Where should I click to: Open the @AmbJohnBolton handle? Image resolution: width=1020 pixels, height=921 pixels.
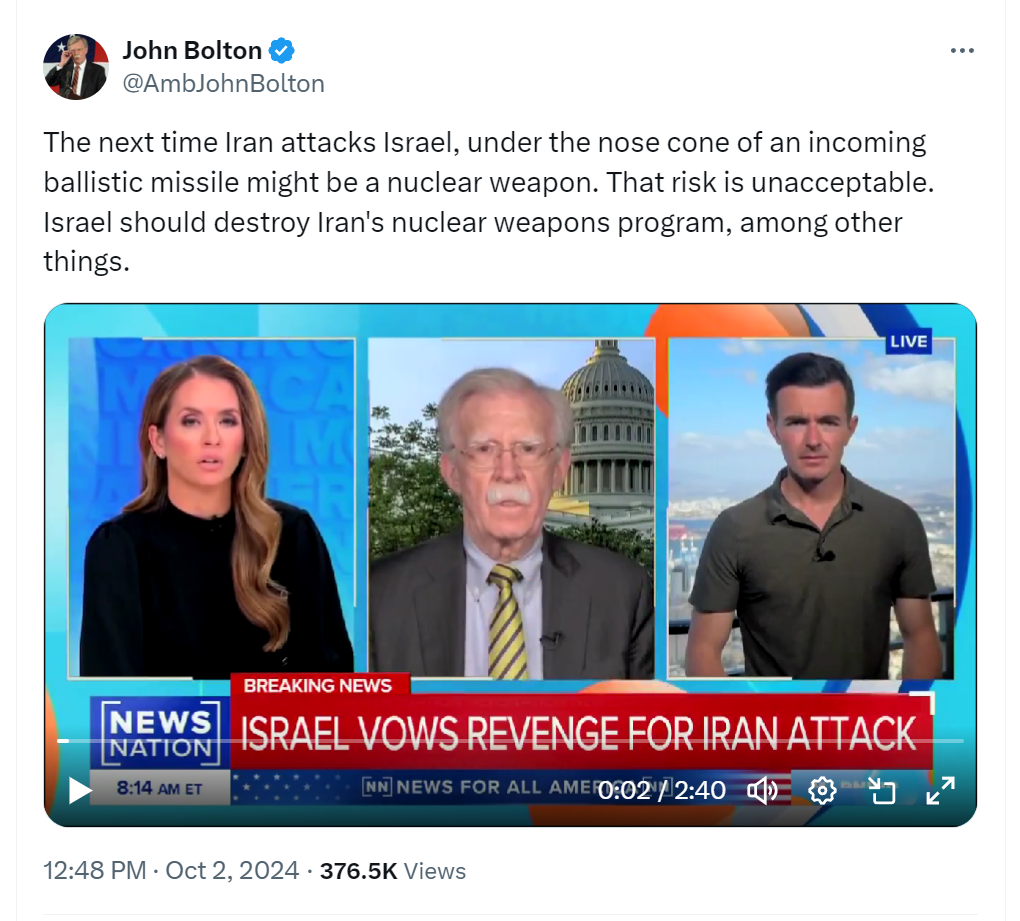(x=223, y=84)
